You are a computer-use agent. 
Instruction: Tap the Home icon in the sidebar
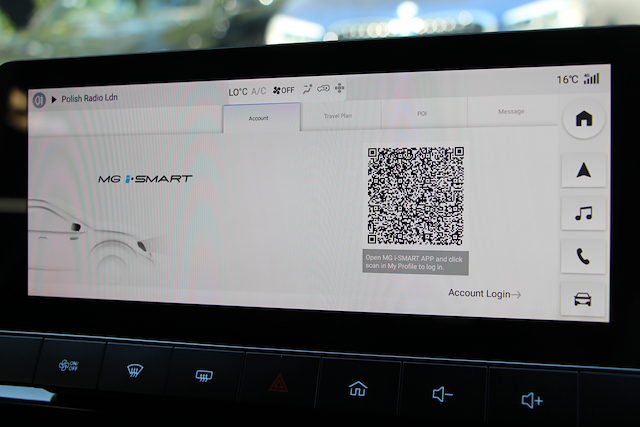point(583,119)
